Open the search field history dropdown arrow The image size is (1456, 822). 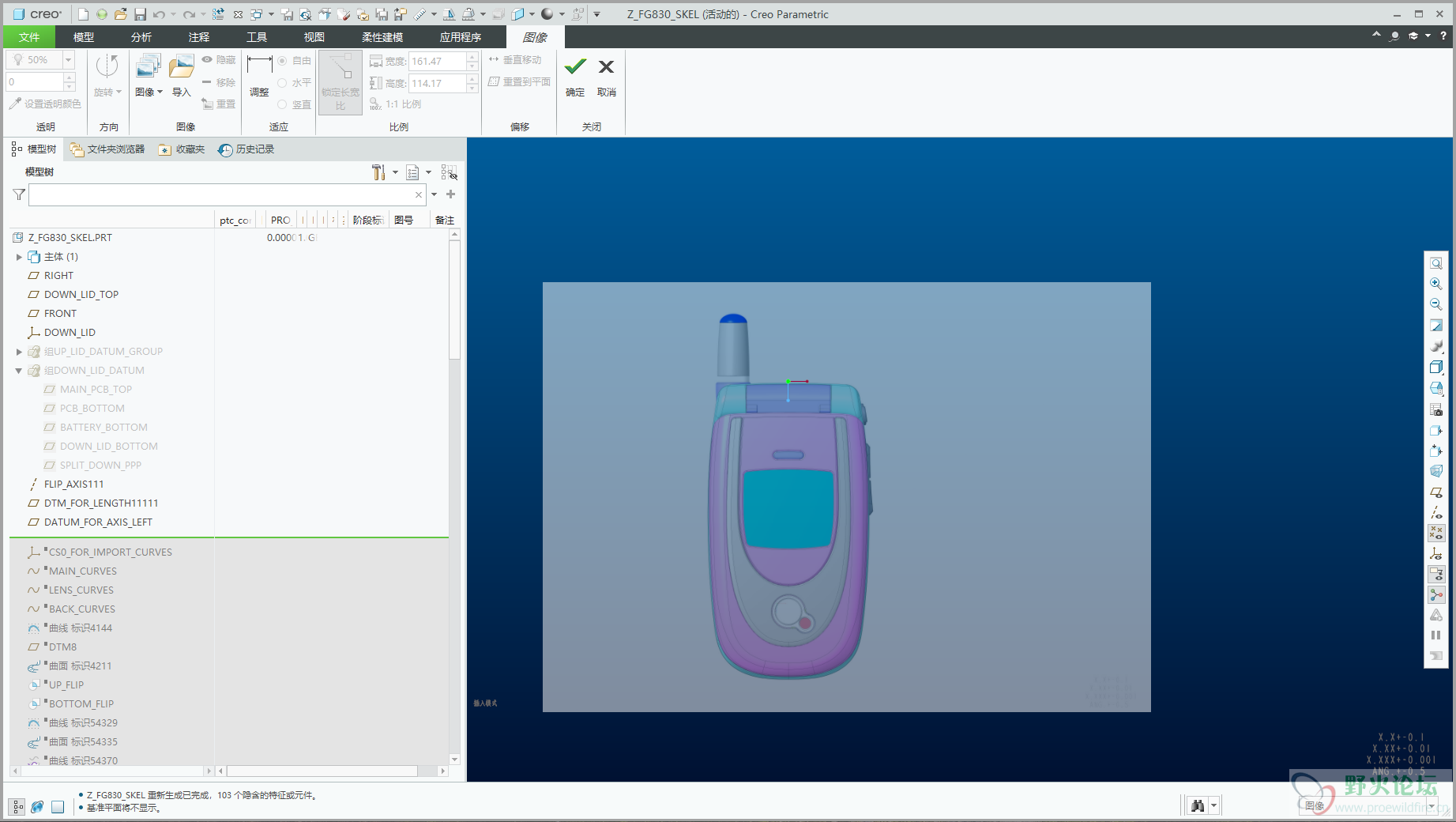point(434,194)
